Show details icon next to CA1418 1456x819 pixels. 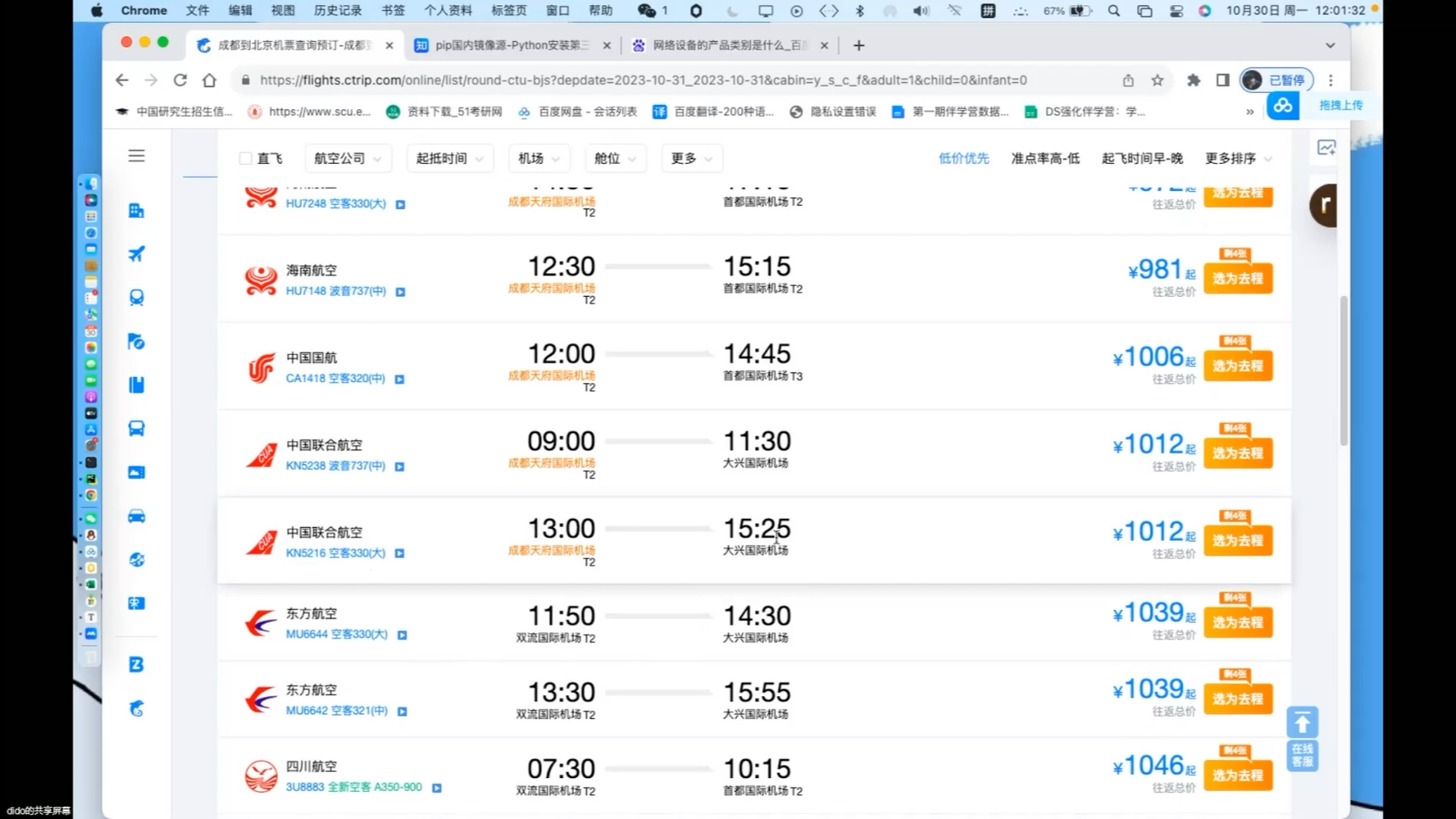pyautogui.click(x=399, y=379)
